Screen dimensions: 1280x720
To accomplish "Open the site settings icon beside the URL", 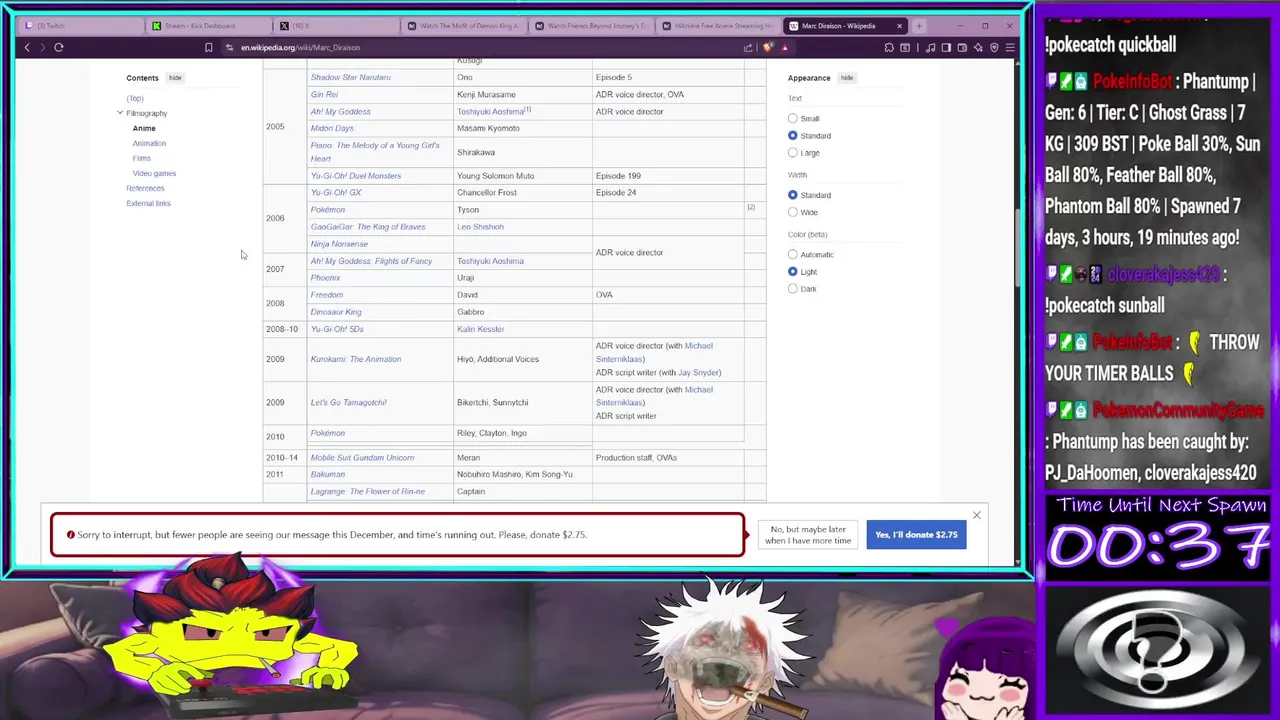I will click(x=229, y=47).
